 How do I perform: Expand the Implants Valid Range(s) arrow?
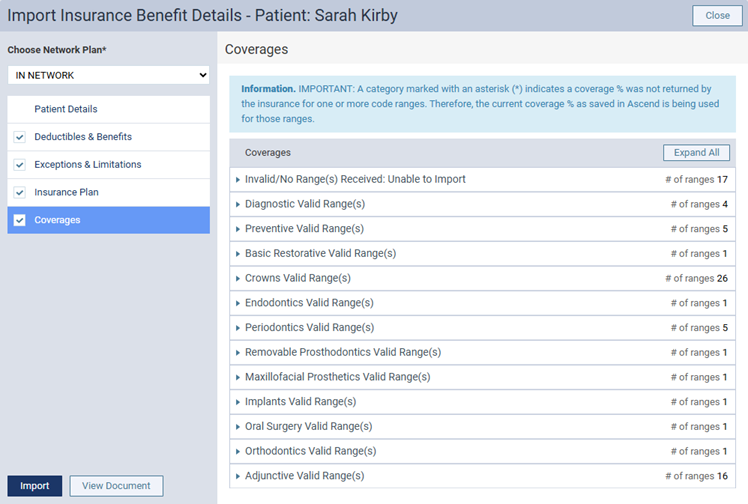237,402
